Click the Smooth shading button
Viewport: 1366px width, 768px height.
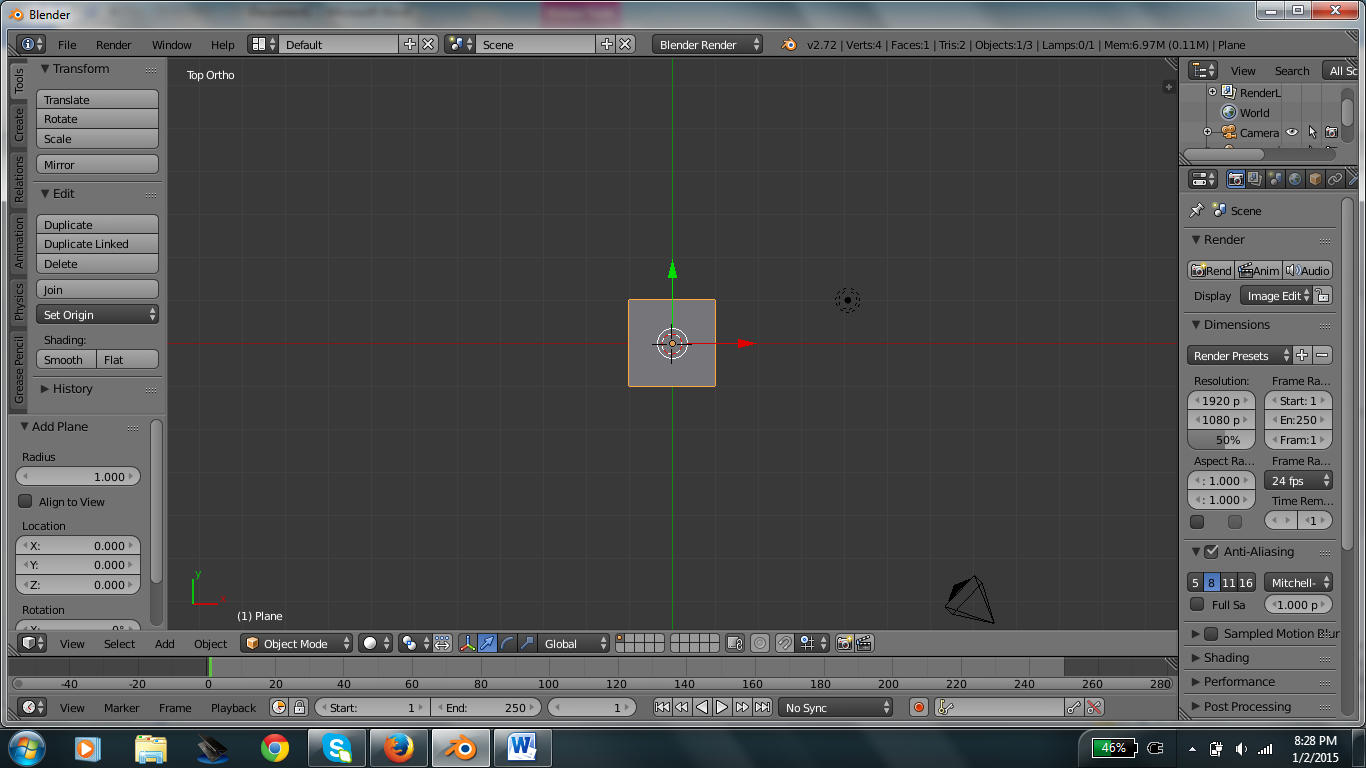[x=67, y=359]
